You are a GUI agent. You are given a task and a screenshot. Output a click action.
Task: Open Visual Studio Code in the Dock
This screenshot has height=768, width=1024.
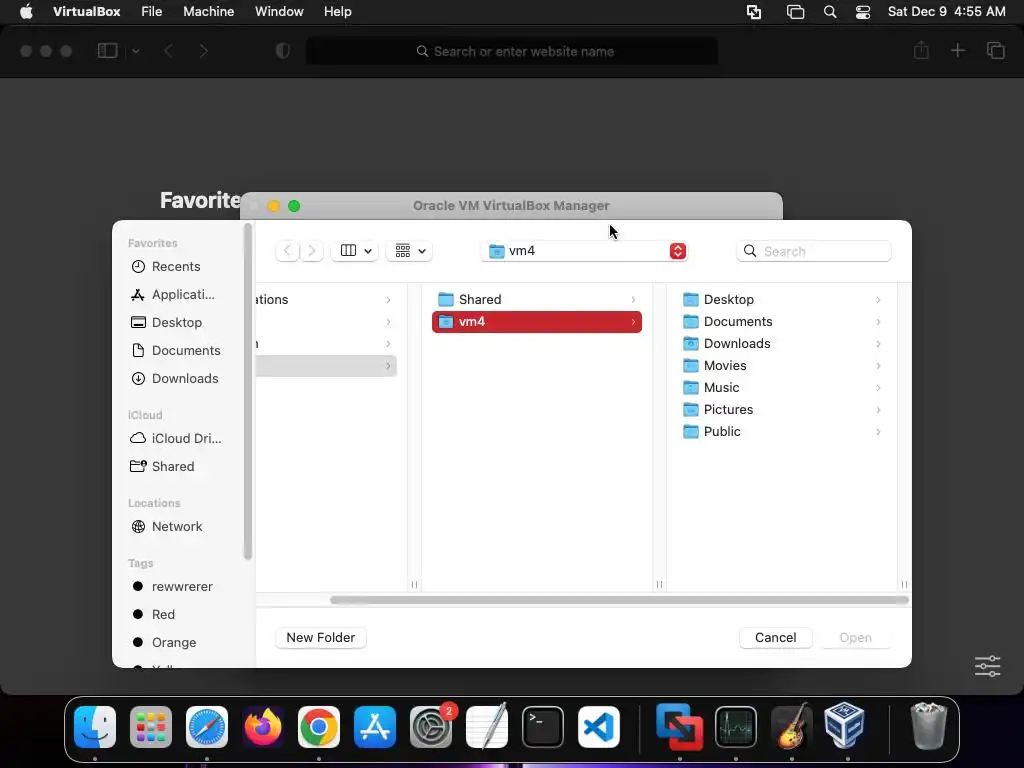pos(599,727)
